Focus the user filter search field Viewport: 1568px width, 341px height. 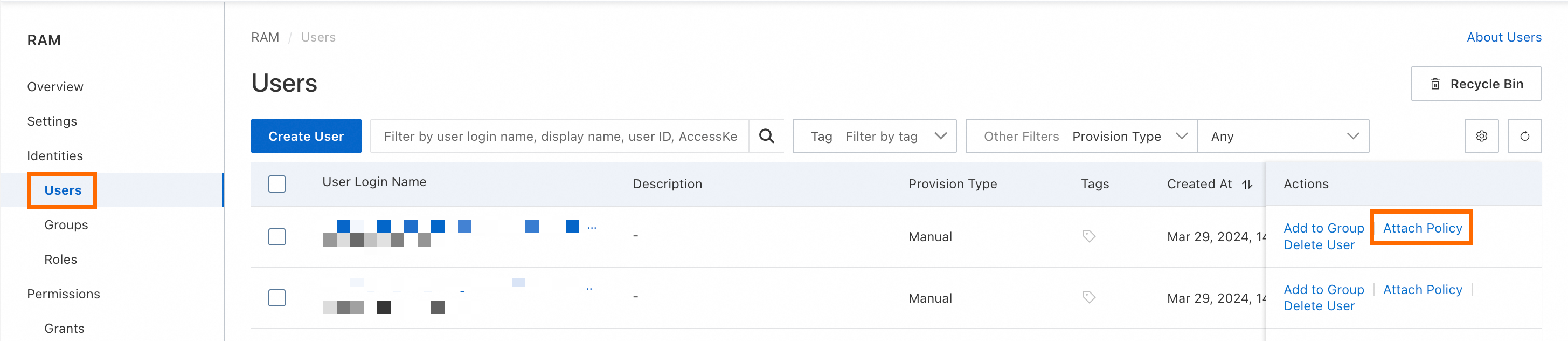[559, 136]
